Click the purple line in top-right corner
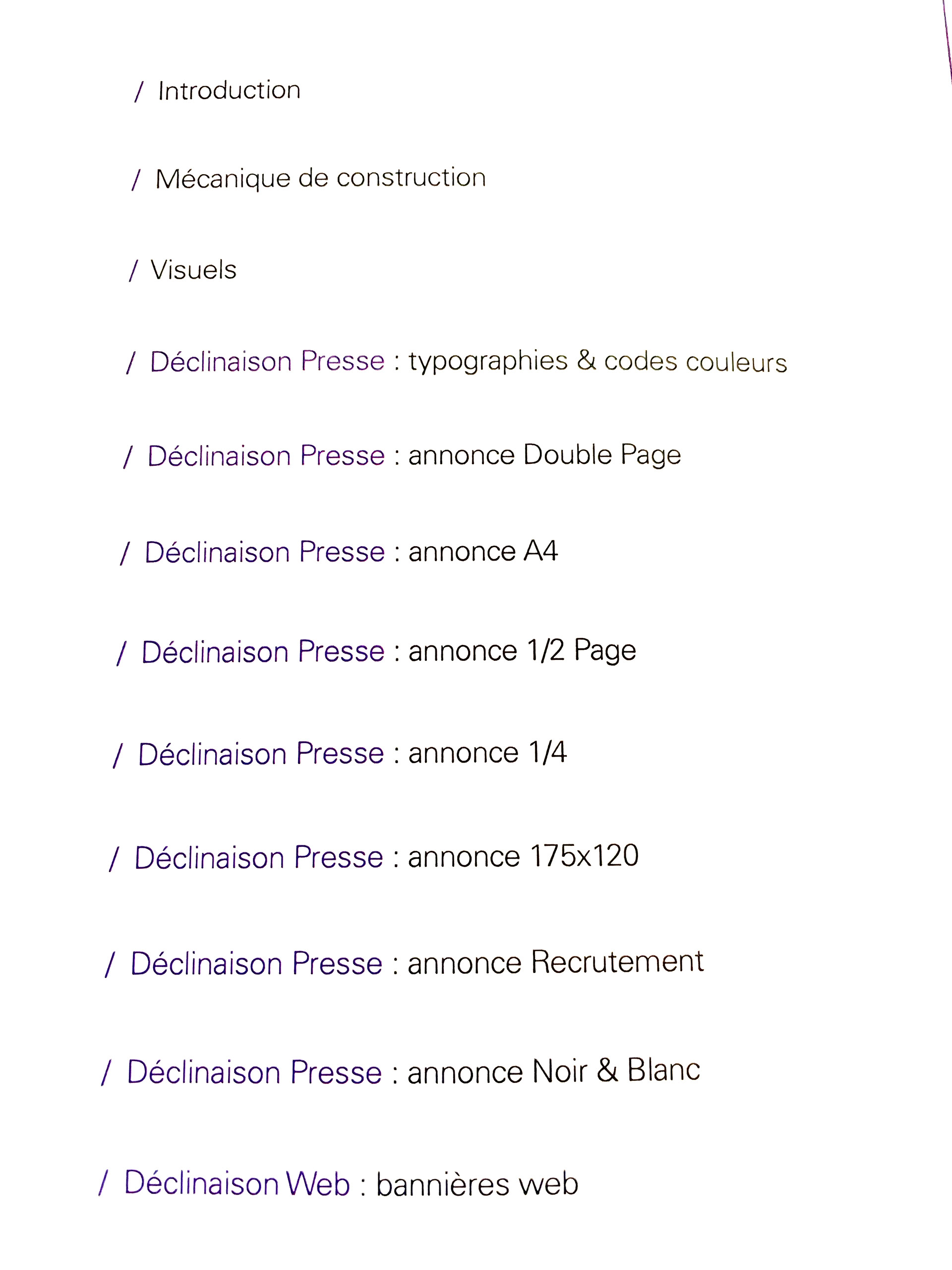This screenshot has width=952, height=1270. pyautogui.click(x=948, y=40)
